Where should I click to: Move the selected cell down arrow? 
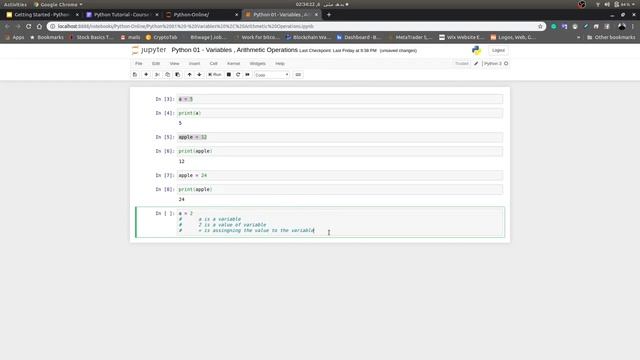coord(199,75)
